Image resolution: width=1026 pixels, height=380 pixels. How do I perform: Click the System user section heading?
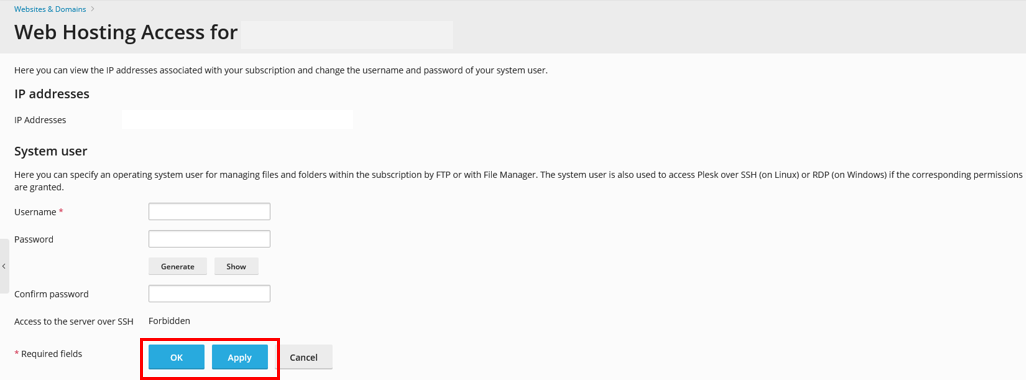[x=51, y=151]
